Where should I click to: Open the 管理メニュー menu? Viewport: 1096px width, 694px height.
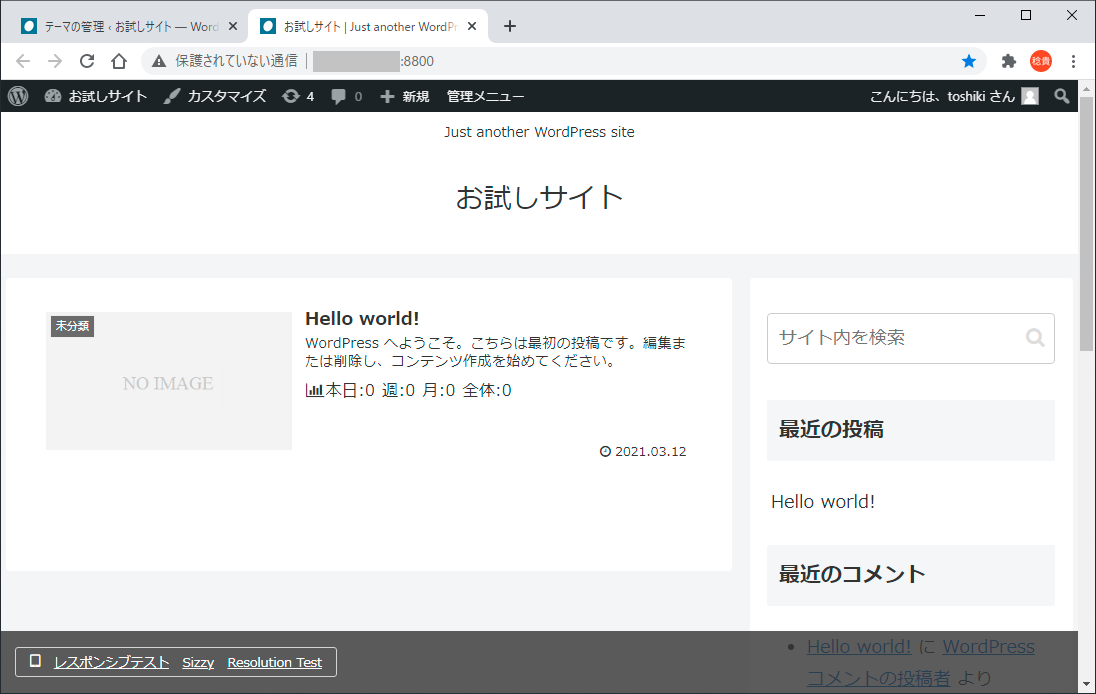pos(485,96)
